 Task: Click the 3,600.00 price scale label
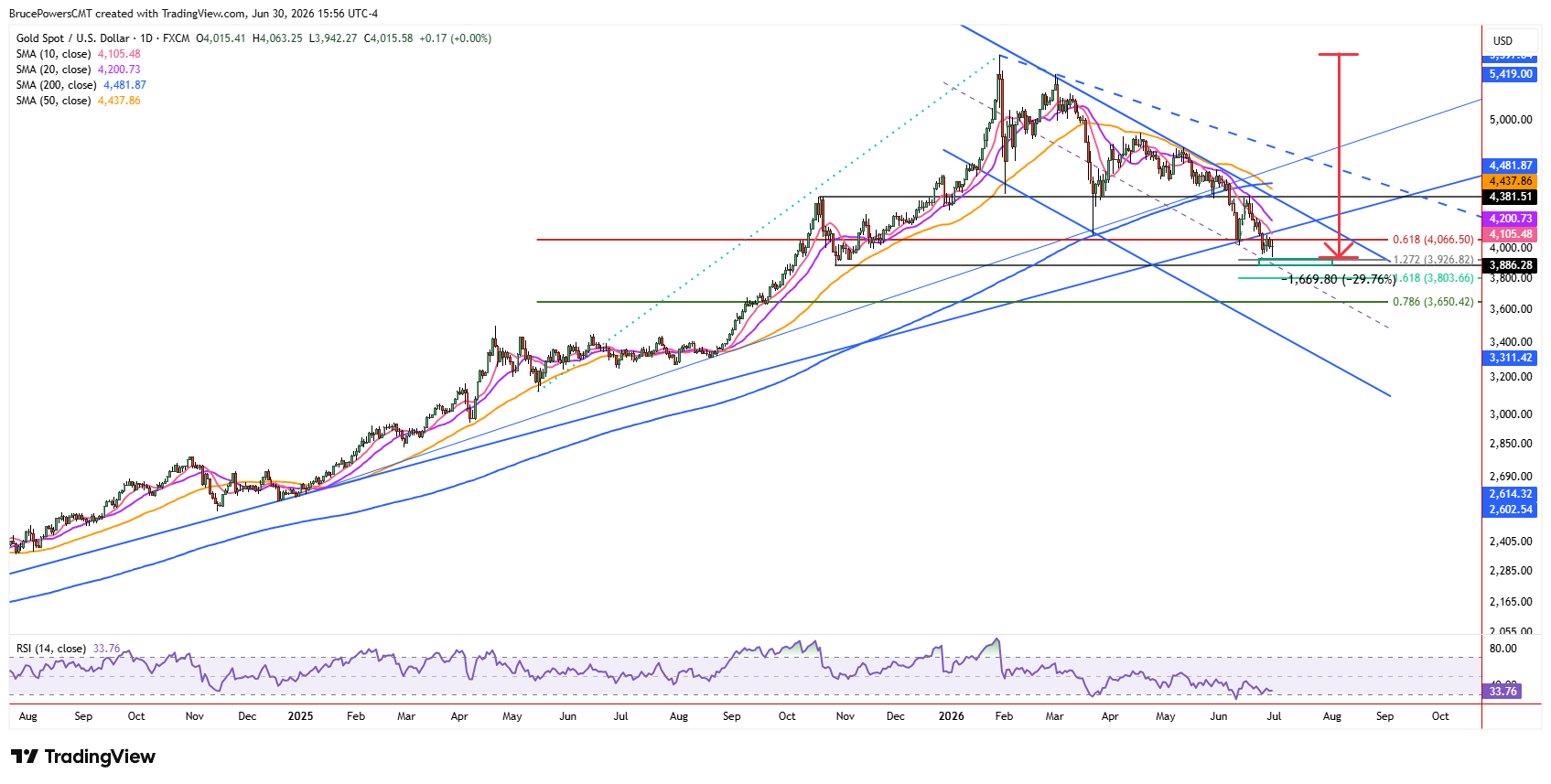coord(1511,309)
